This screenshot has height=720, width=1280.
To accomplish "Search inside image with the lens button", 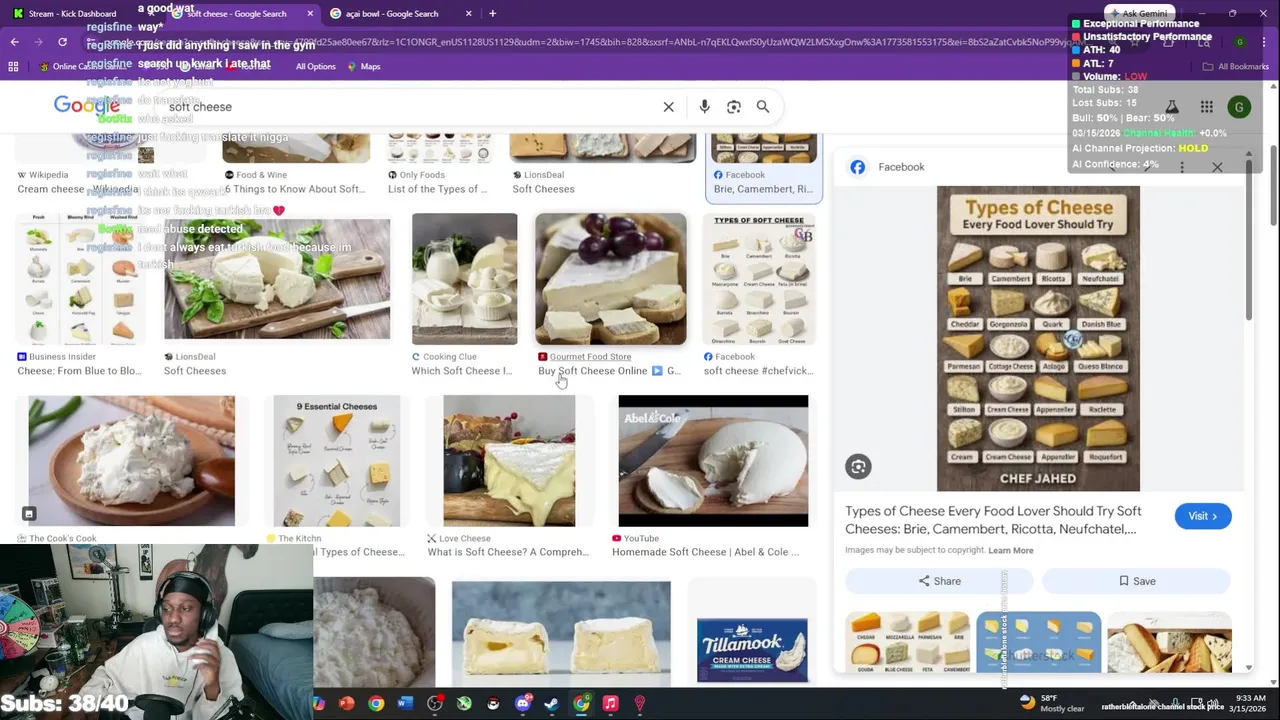I will click(x=858, y=467).
